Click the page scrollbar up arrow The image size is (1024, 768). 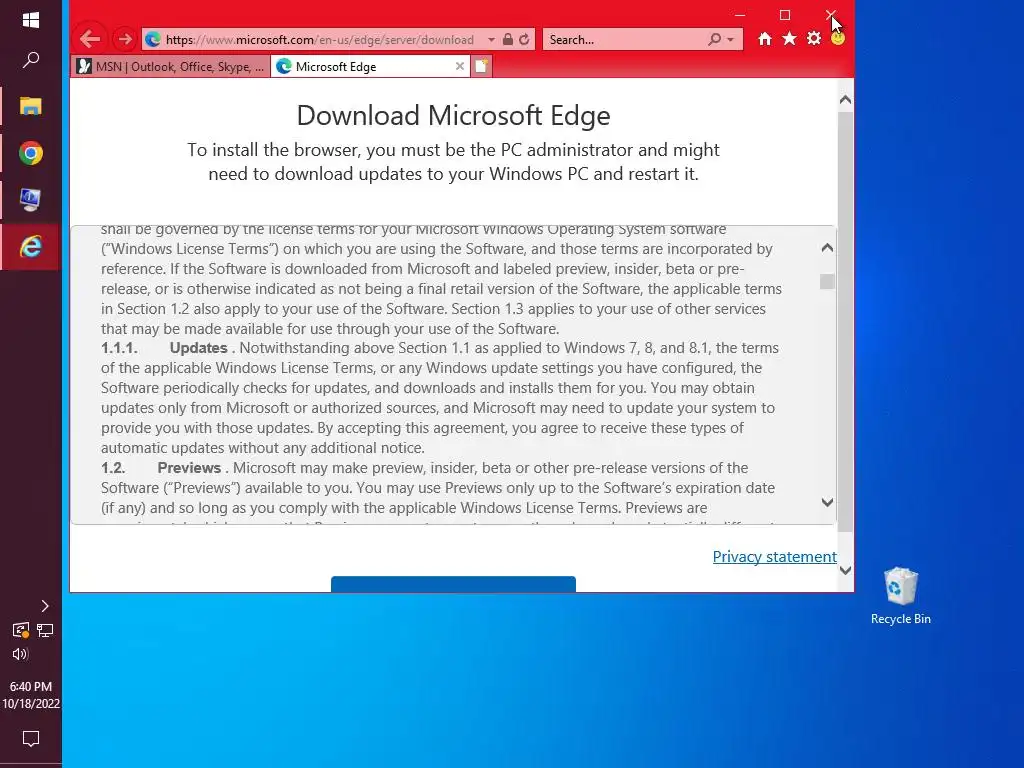click(x=845, y=100)
